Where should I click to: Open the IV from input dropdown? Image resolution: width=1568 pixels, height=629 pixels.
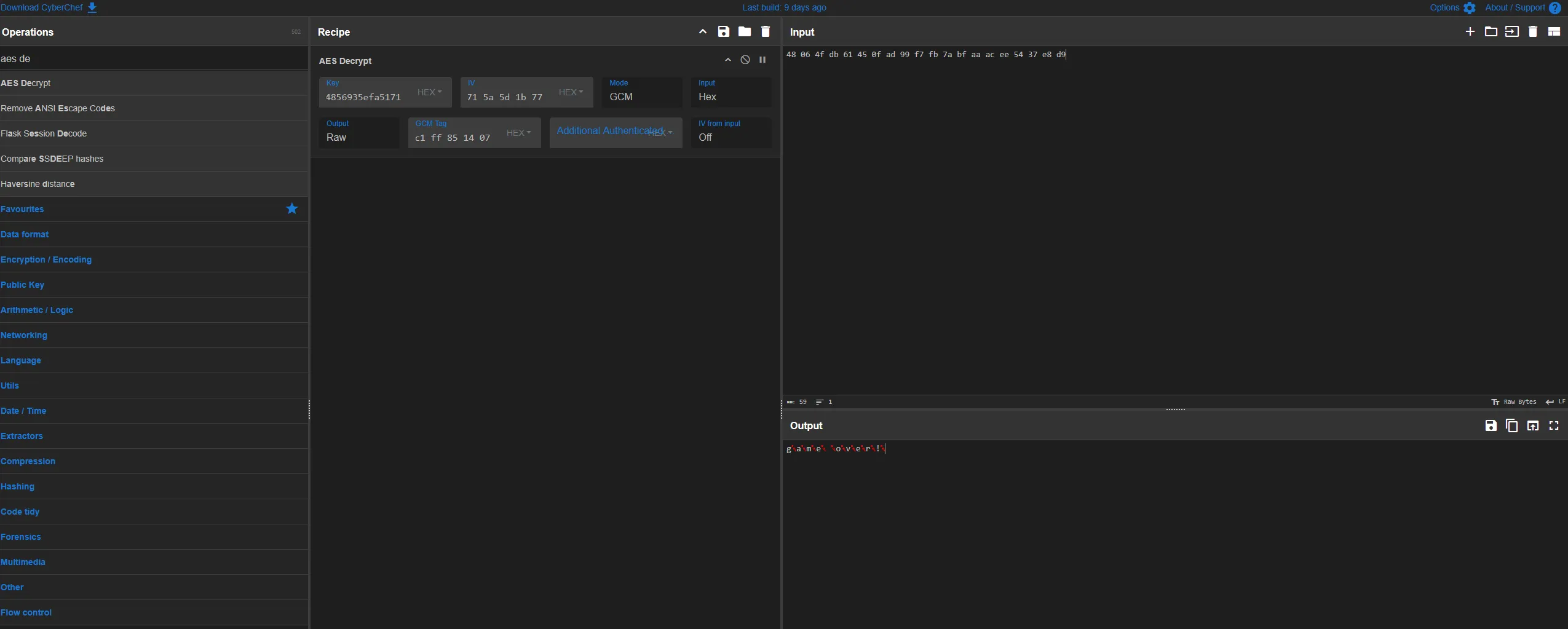tap(731, 133)
